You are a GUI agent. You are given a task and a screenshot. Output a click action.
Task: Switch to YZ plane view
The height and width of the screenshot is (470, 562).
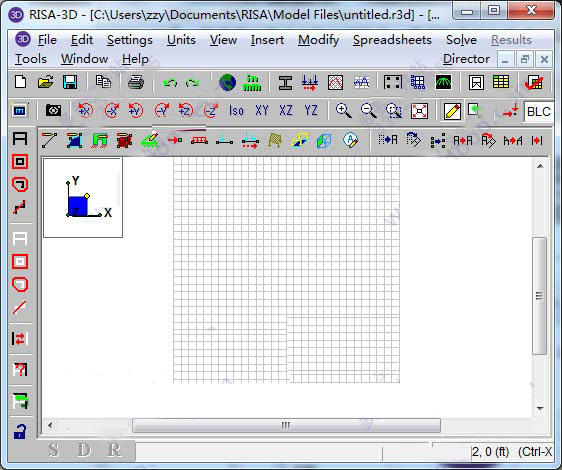click(311, 110)
